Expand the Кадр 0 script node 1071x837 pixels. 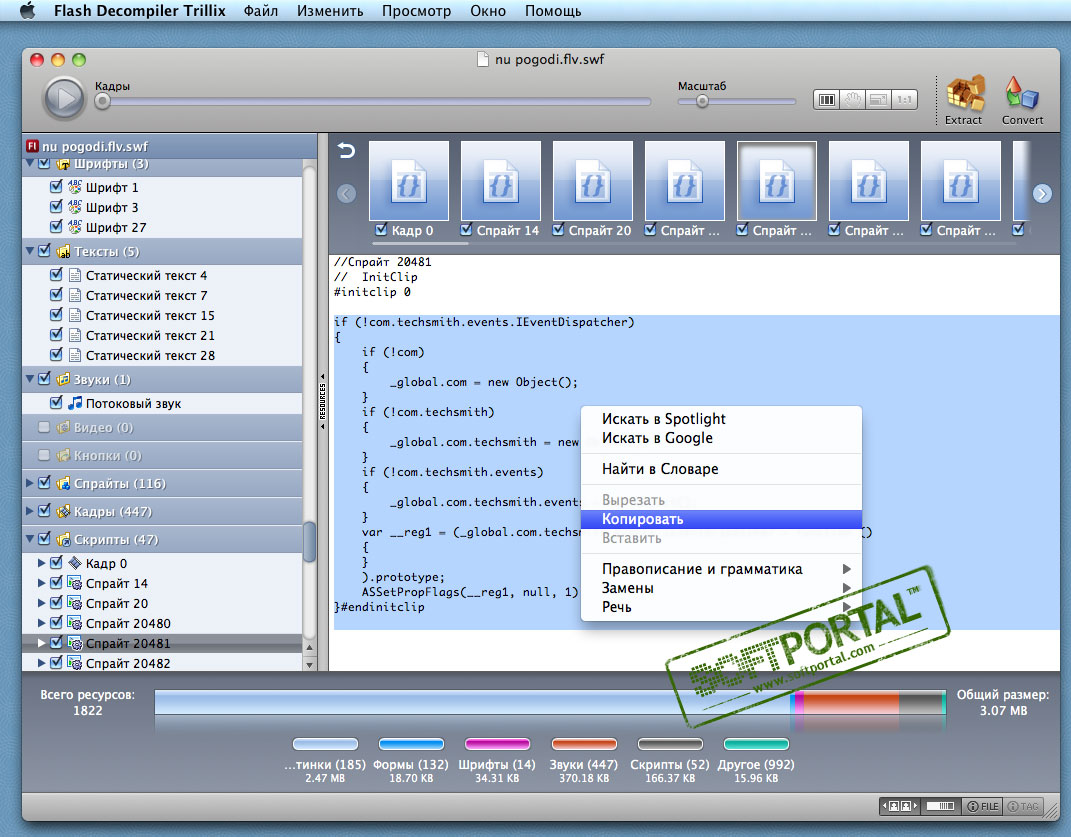point(42,563)
